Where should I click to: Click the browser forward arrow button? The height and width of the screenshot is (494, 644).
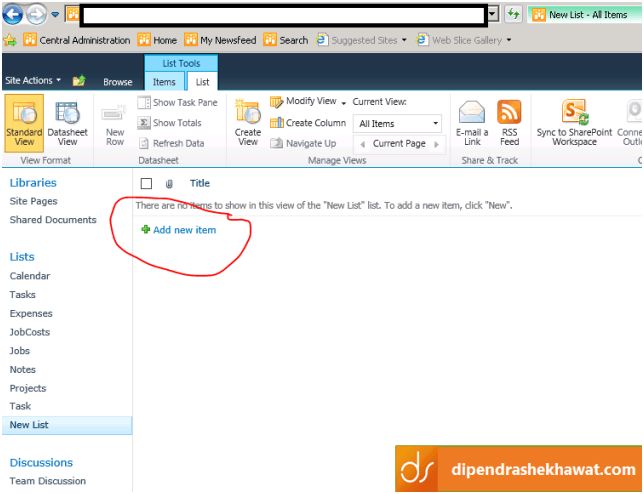click(x=37, y=15)
